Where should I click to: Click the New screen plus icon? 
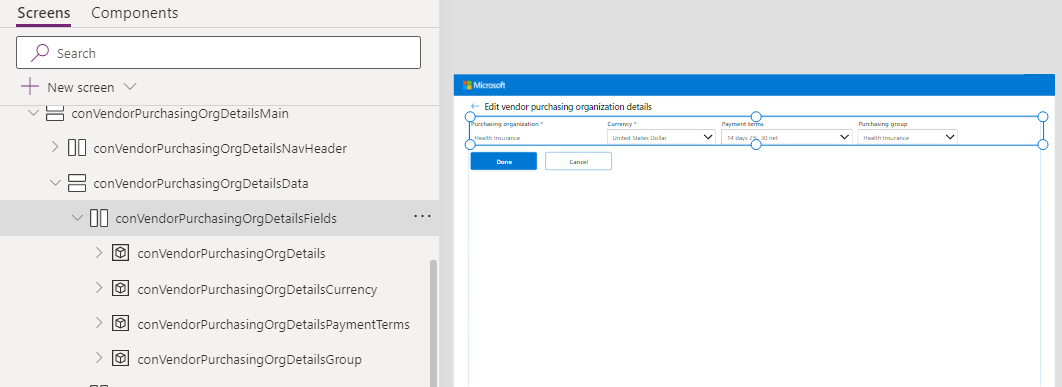click(x=30, y=87)
